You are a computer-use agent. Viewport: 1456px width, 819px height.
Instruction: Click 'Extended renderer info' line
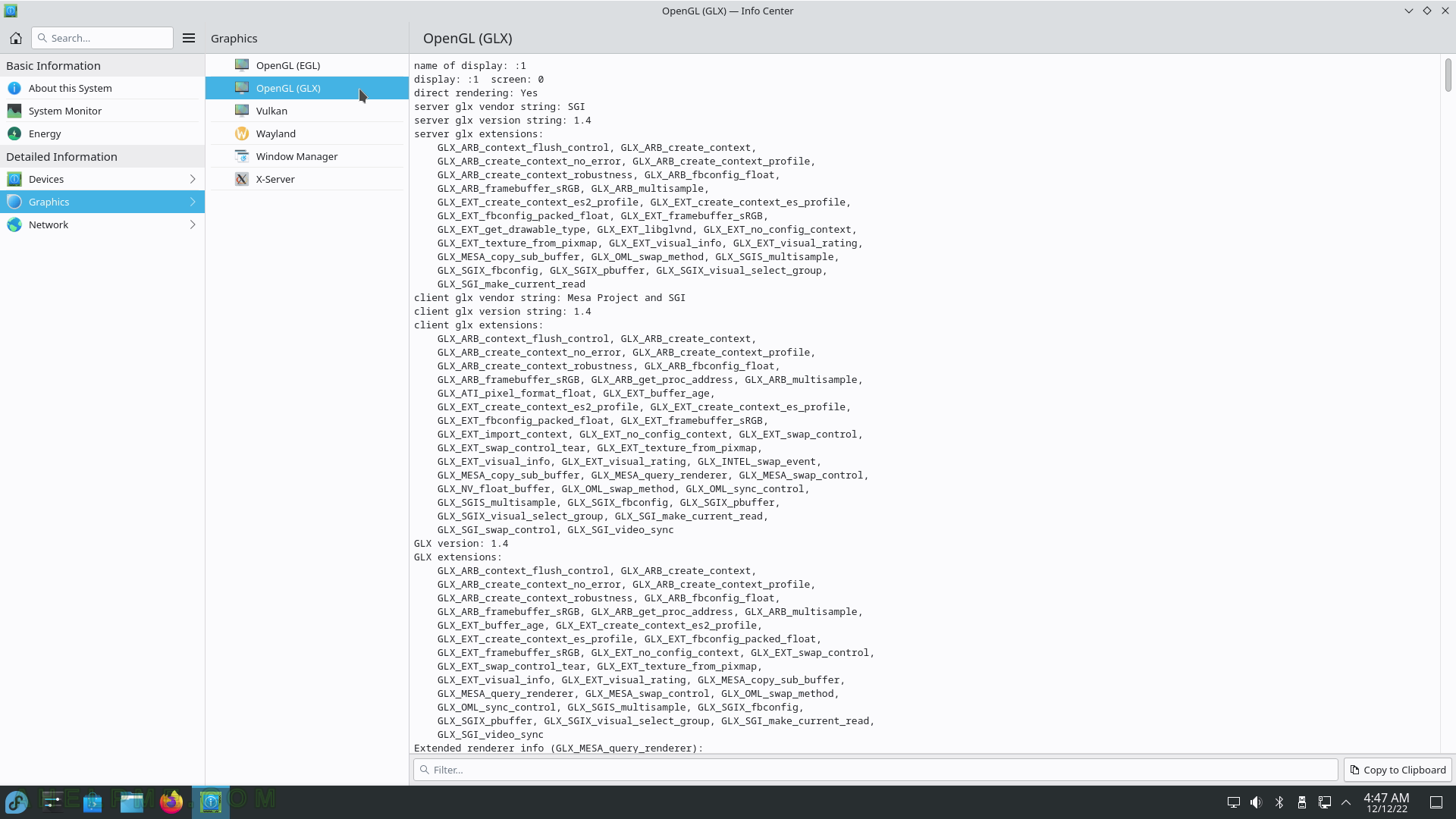tap(558, 748)
